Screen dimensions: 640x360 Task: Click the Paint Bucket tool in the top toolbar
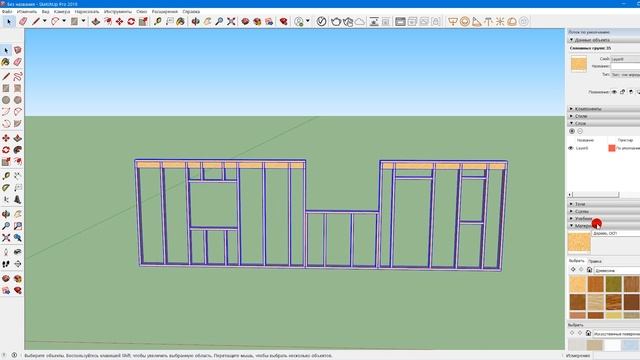click(180, 21)
